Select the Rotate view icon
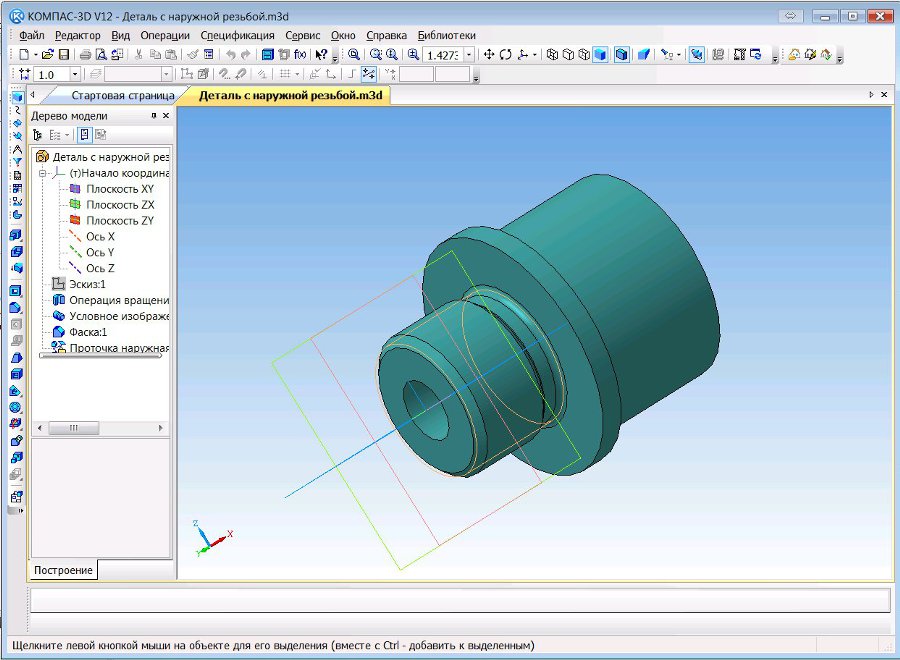The width and height of the screenshot is (900, 660). (505, 55)
